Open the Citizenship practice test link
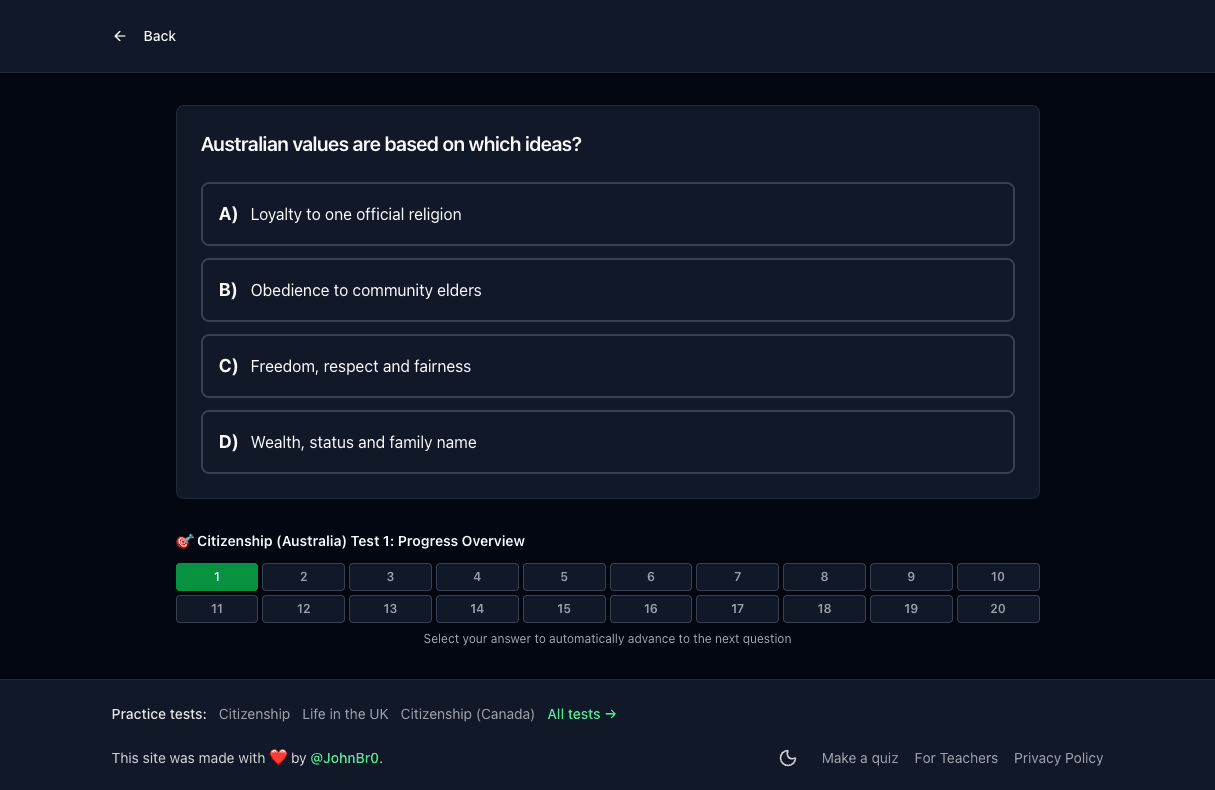1215x790 pixels. 254,714
